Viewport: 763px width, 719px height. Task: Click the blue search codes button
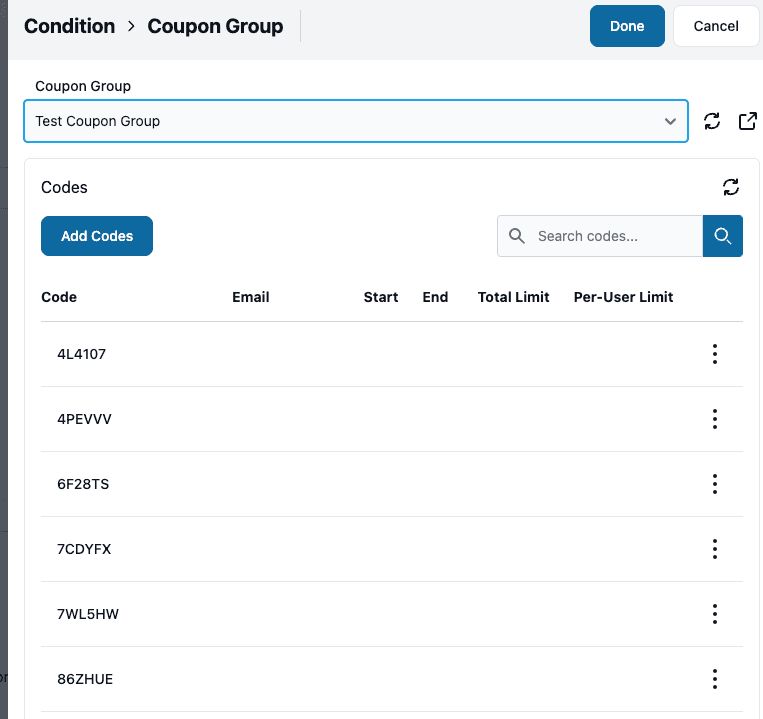click(723, 236)
